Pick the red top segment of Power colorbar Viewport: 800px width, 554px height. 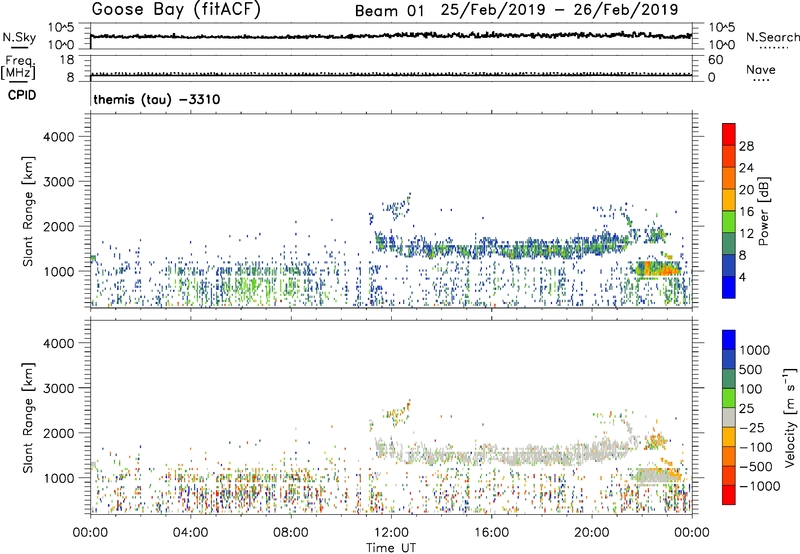pos(729,135)
